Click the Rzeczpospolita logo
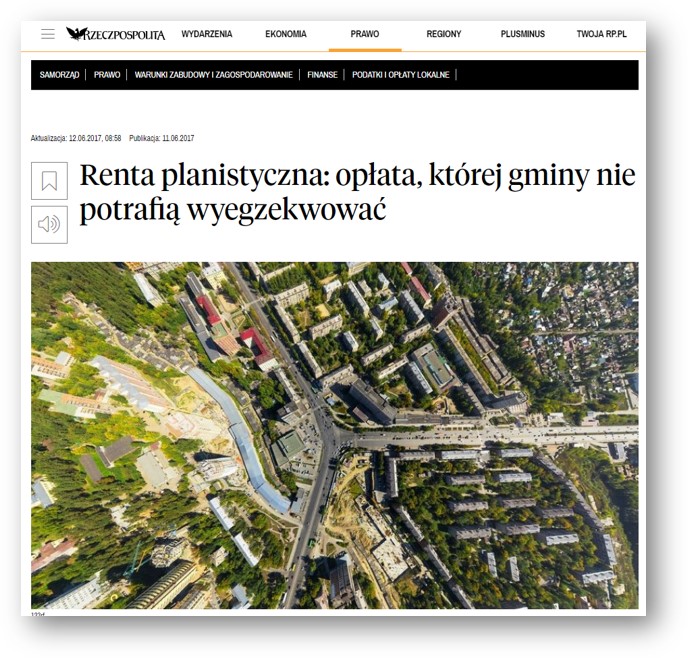 tap(116, 34)
